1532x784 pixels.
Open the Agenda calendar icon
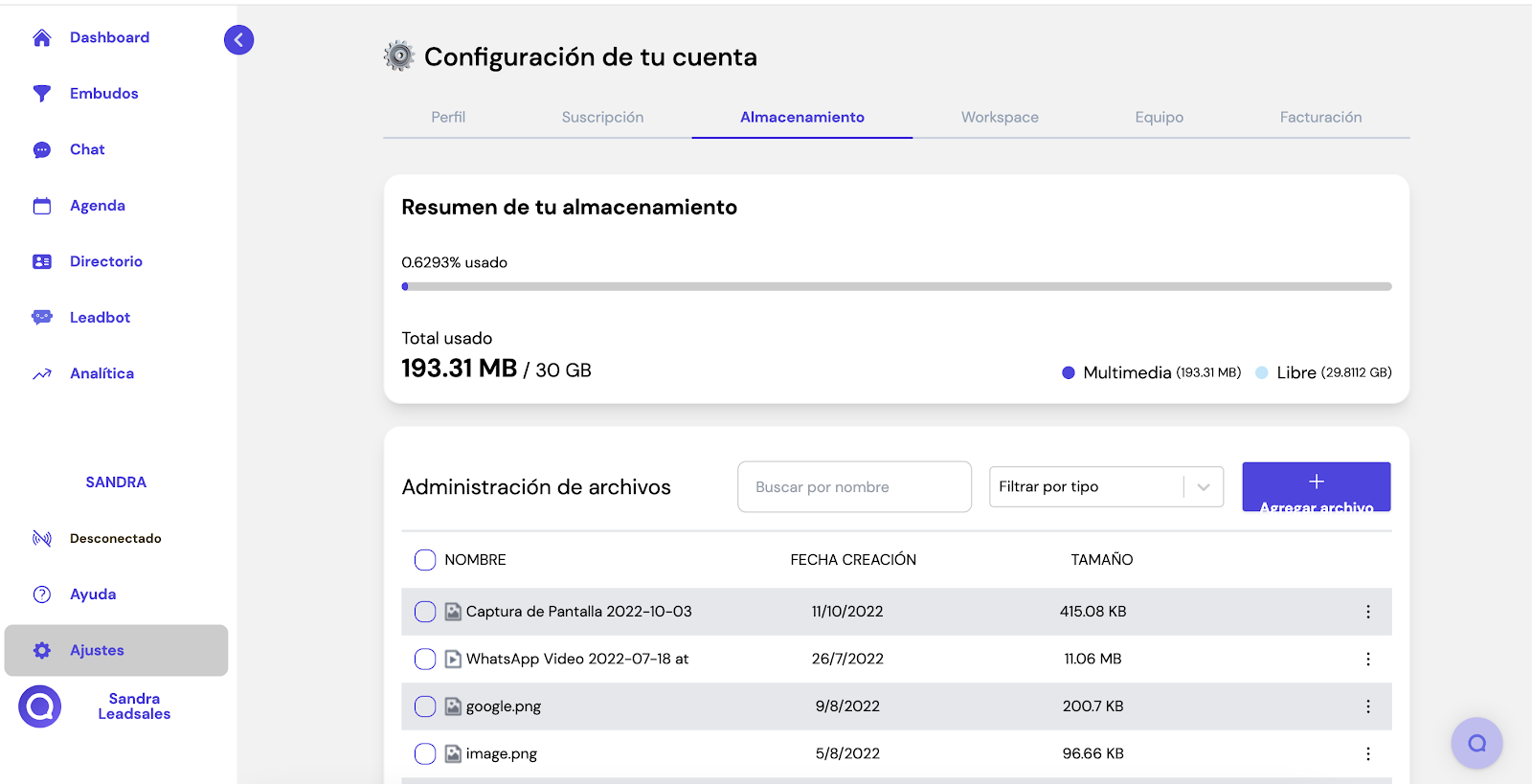(41, 206)
